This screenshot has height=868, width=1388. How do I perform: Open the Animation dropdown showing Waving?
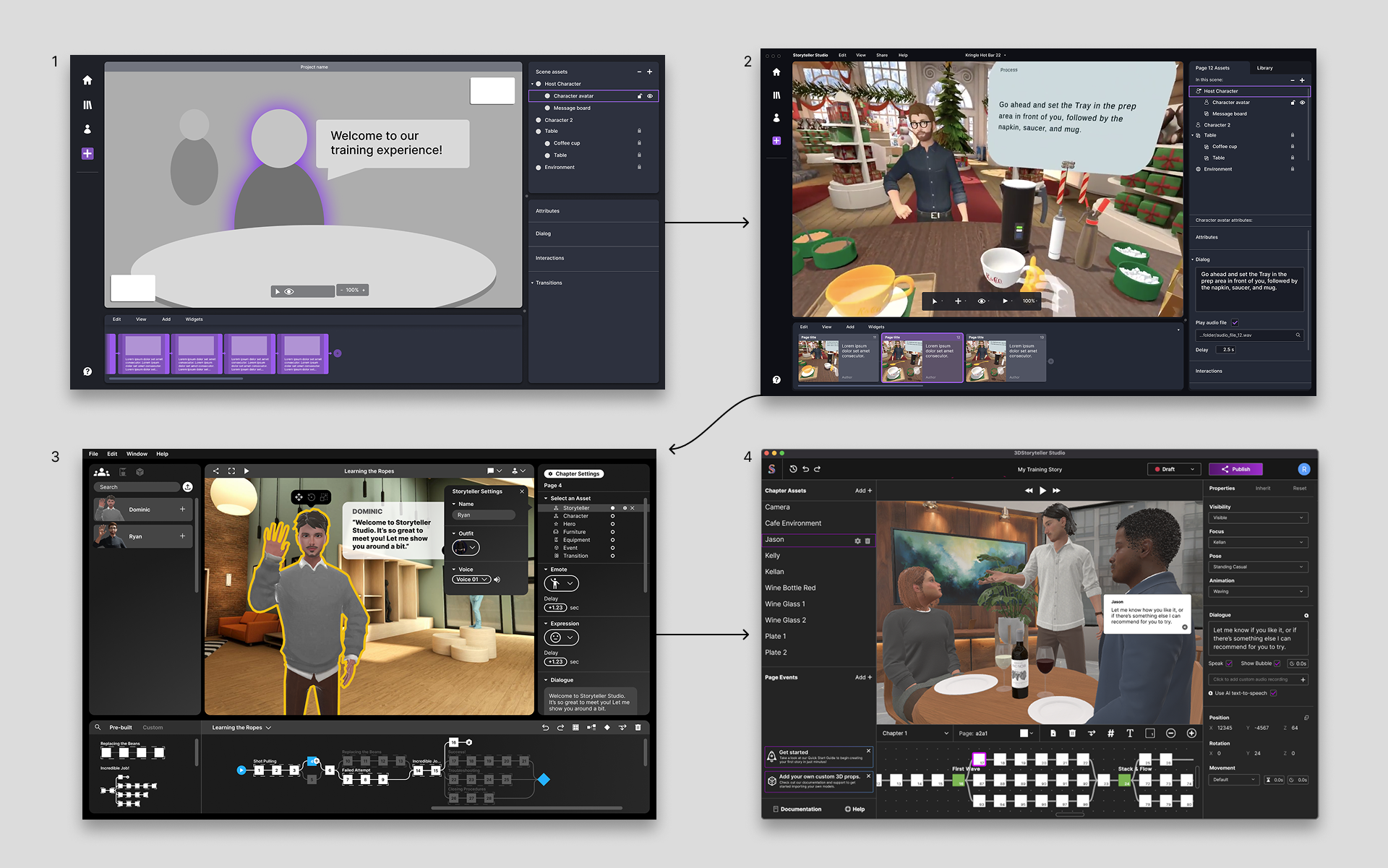coord(1257,591)
